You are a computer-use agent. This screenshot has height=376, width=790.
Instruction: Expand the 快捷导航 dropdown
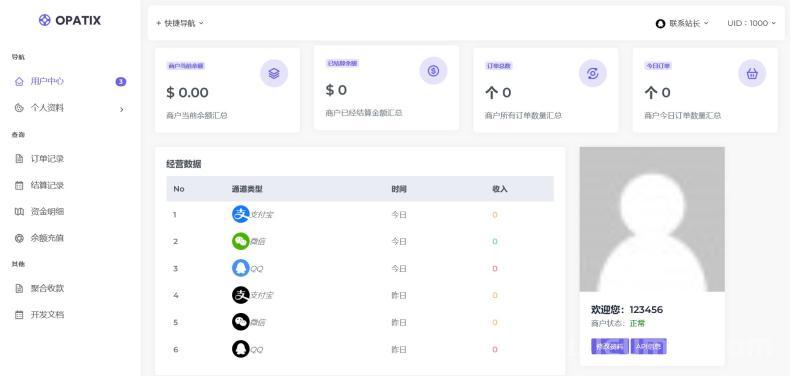(x=179, y=23)
